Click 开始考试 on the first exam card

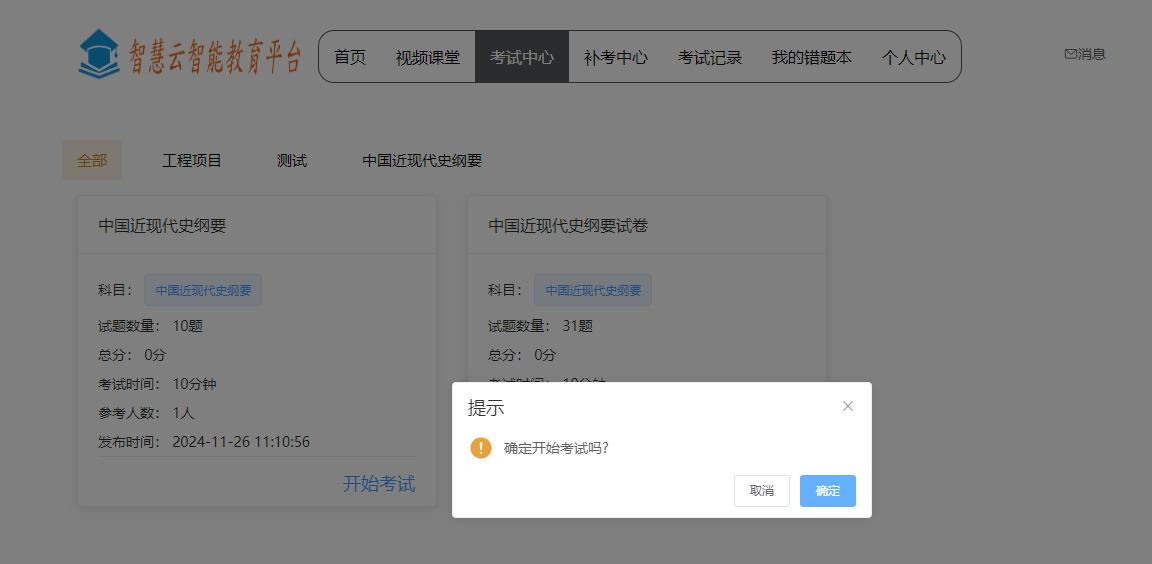tap(379, 483)
